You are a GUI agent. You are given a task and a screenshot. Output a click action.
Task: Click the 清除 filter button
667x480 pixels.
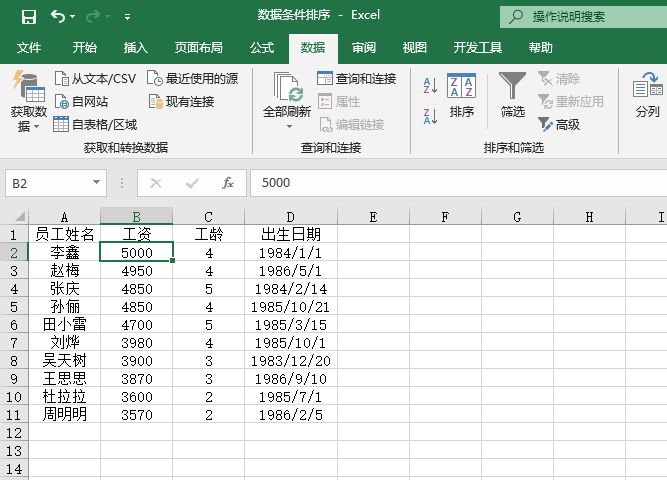(559, 79)
